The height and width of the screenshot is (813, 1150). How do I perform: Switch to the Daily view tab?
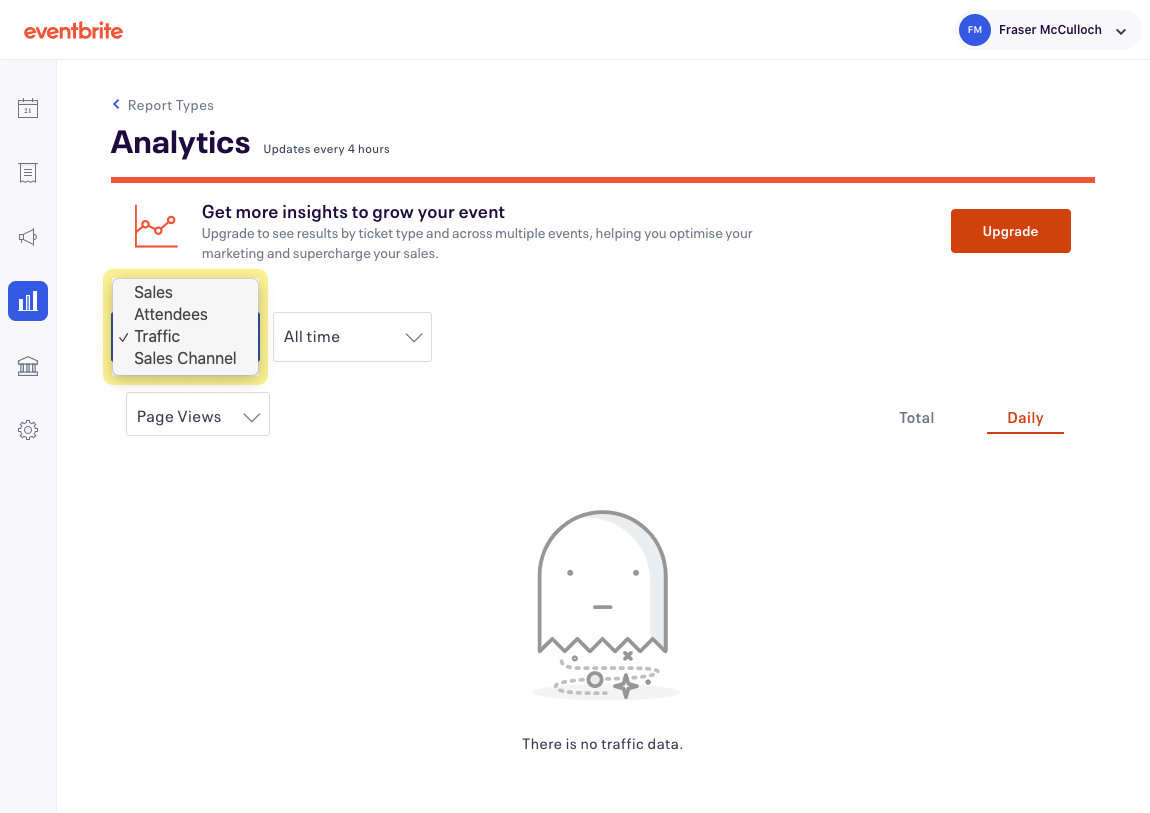[1025, 417]
